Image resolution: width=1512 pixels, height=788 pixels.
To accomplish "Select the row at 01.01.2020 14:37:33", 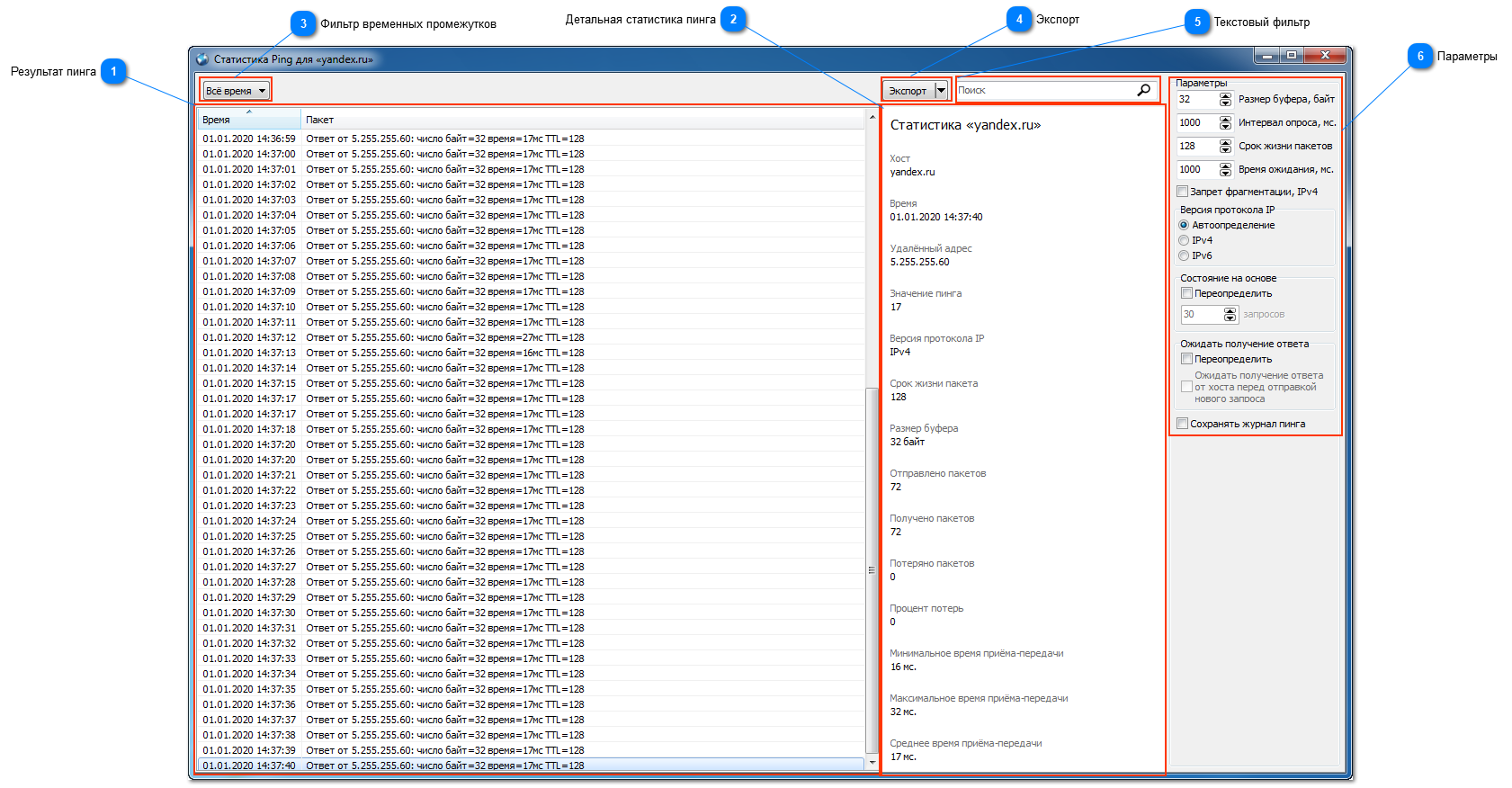I will pyautogui.click(x=531, y=658).
